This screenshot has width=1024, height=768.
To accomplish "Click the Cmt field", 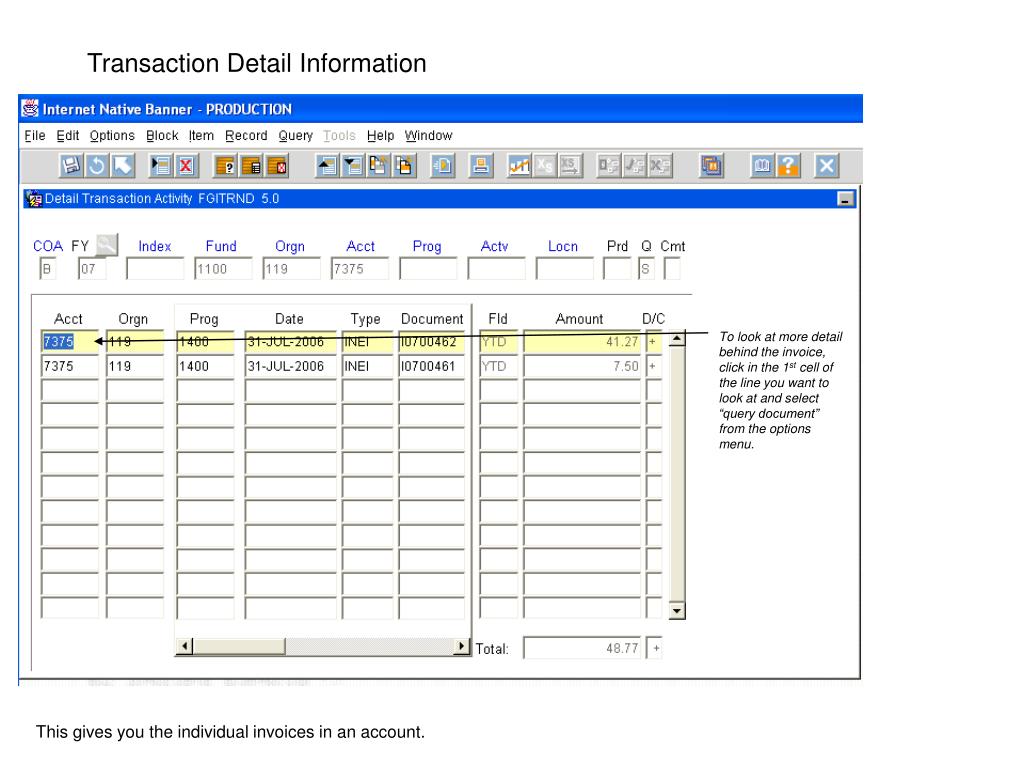I will click(x=672, y=268).
